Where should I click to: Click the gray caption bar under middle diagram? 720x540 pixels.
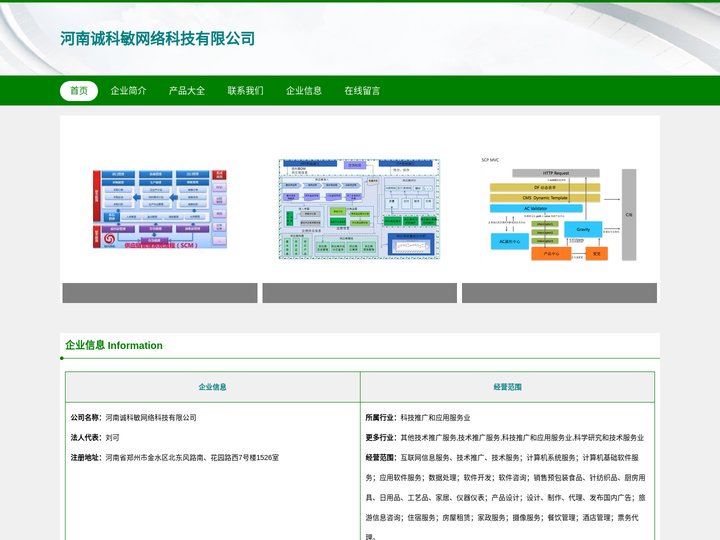click(360, 293)
